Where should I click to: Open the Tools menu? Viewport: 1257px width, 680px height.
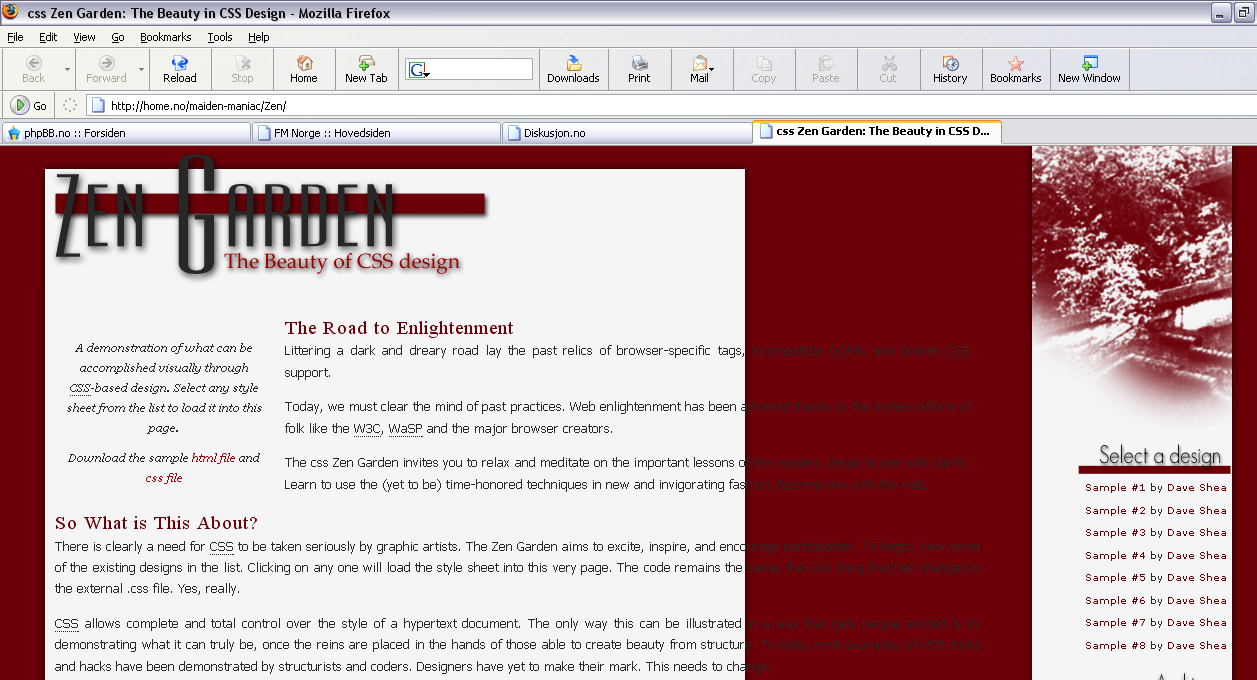tap(220, 37)
